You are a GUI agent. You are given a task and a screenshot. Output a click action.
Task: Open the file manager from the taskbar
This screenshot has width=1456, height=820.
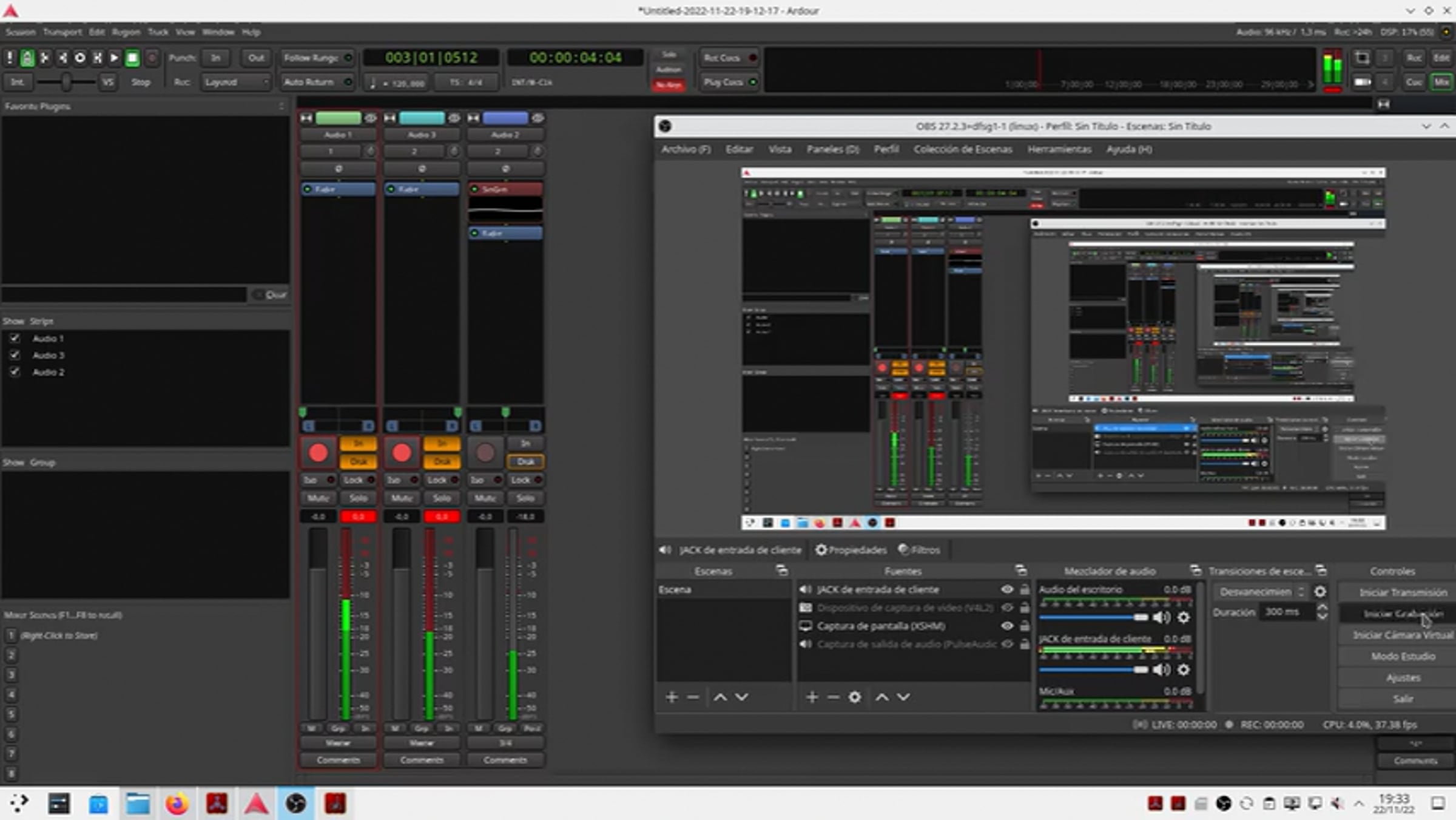click(138, 804)
